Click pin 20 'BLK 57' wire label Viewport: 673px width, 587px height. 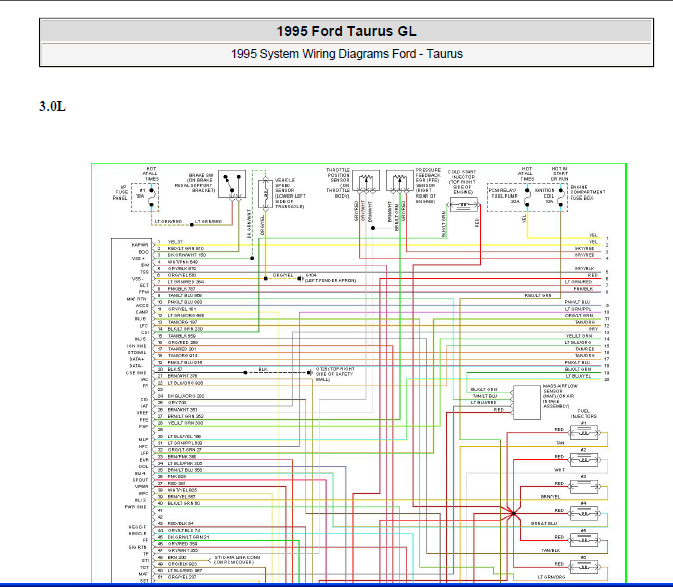[175, 369]
